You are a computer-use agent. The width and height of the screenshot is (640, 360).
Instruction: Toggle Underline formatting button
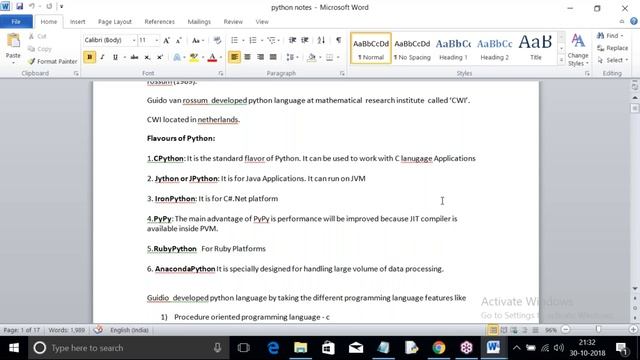click(115, 57)
